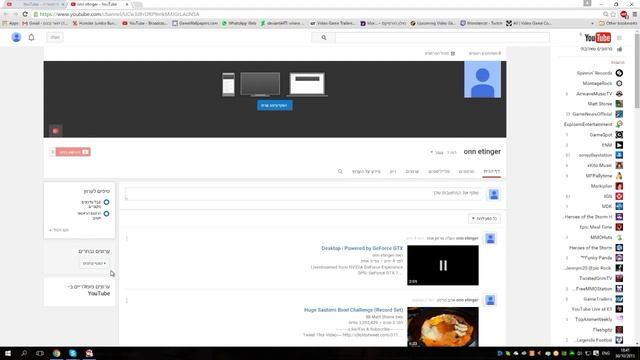Viewport: 640px width, 360px height.
Task: Click the YouTube logo
Action: (597, 38)
